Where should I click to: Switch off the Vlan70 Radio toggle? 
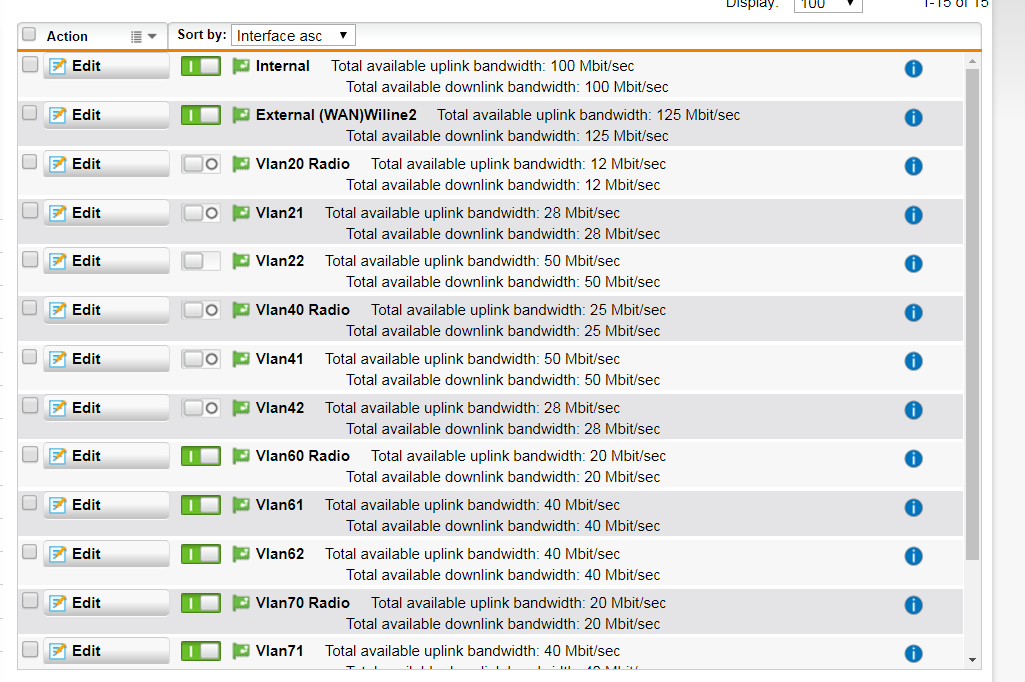click(x=201, y=603)
